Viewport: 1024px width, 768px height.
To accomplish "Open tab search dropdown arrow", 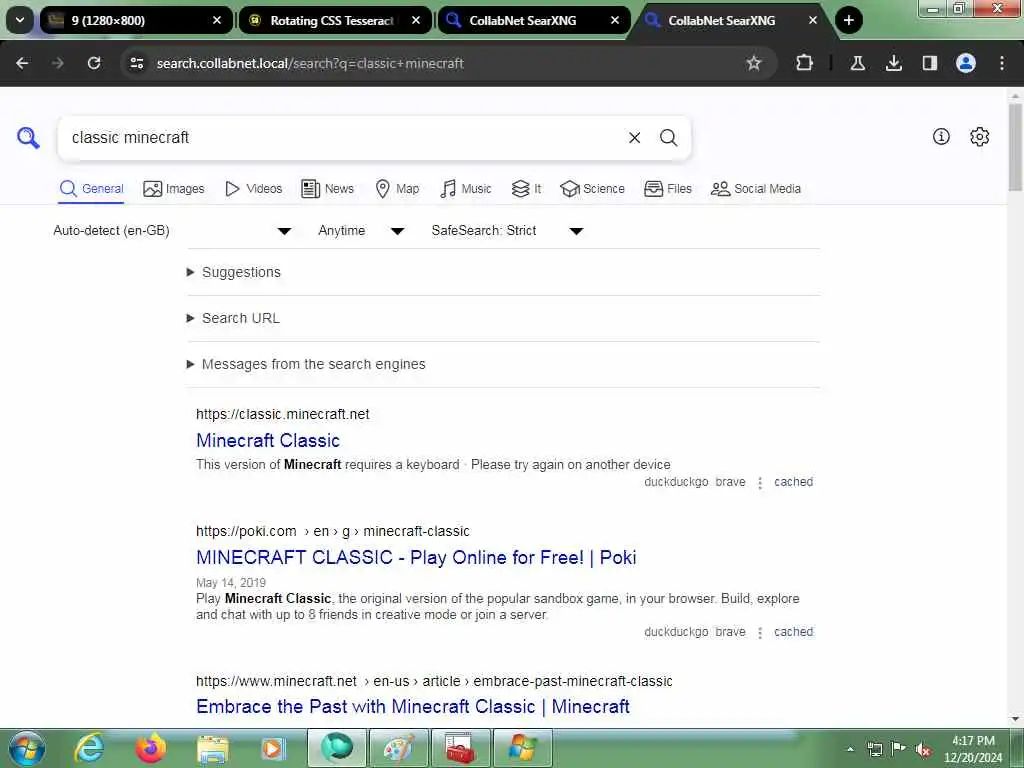I will tap(20, 20).
